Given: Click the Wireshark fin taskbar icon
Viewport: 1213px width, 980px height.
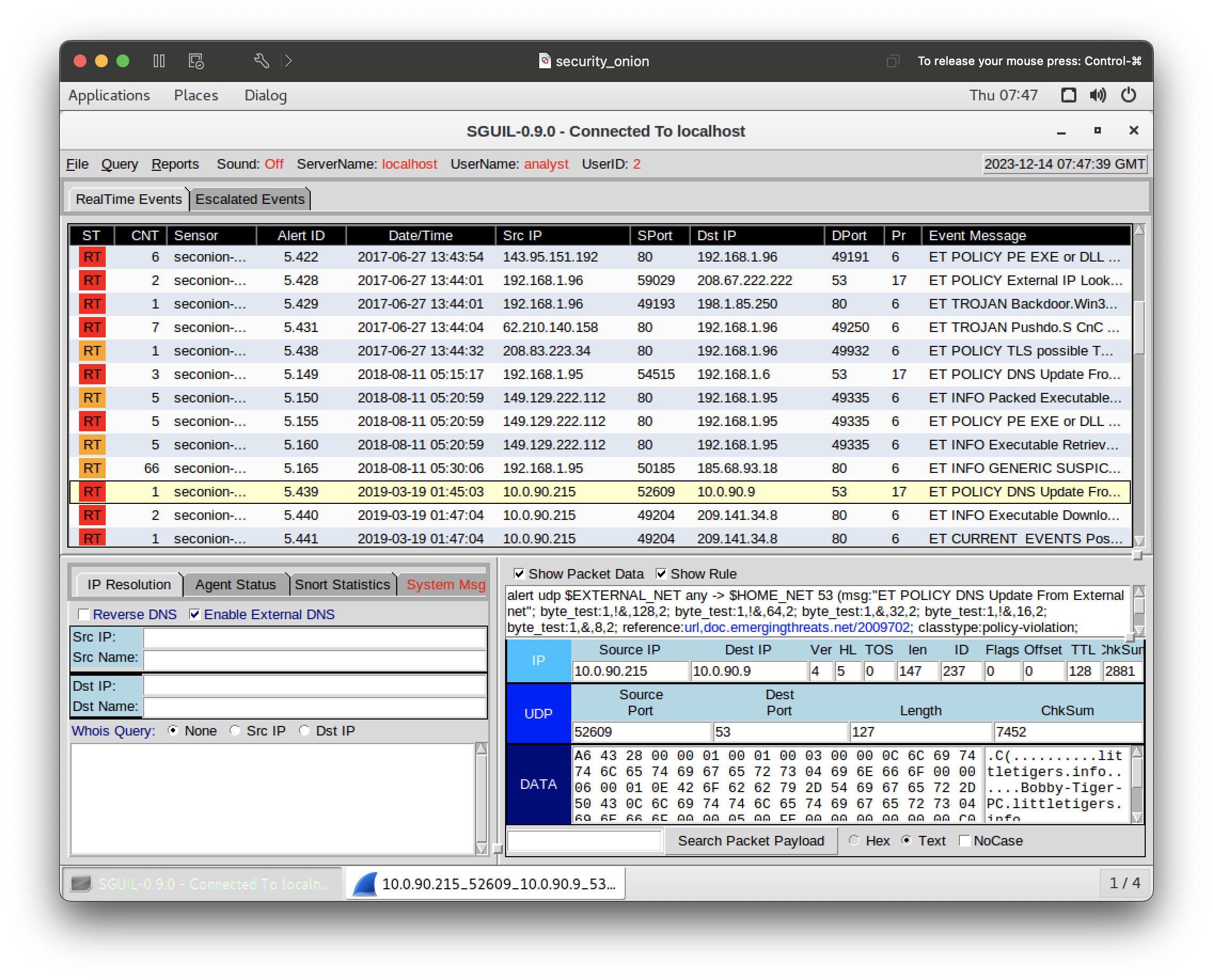Looking at the screenshot, I should coord(365,883).
